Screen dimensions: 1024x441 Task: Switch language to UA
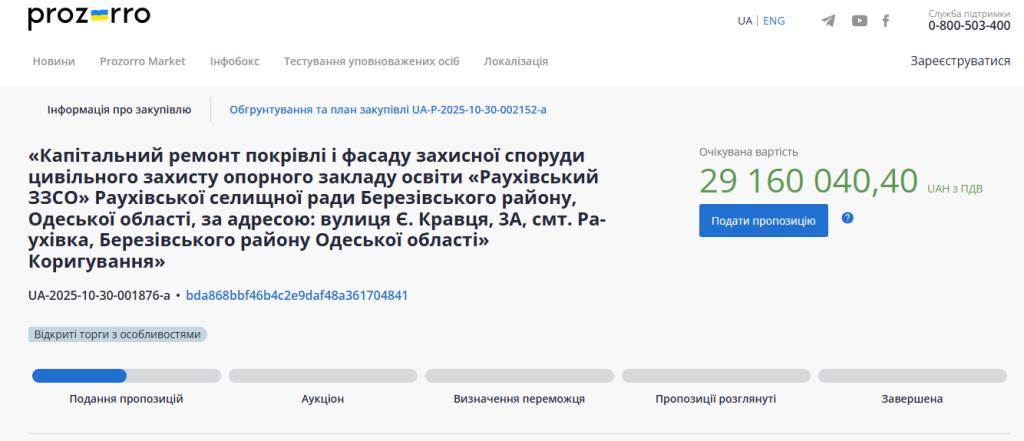(x=745, y=21)
